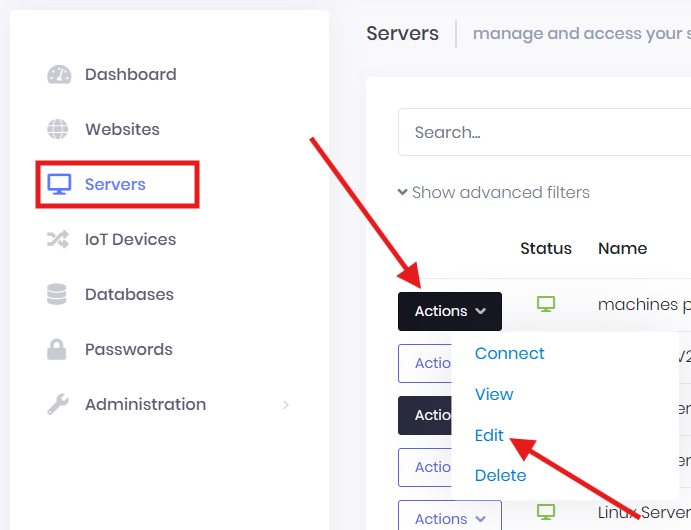Click the Passwords lock icon
The height and width of the screenshot is (530, 691).
59,350
